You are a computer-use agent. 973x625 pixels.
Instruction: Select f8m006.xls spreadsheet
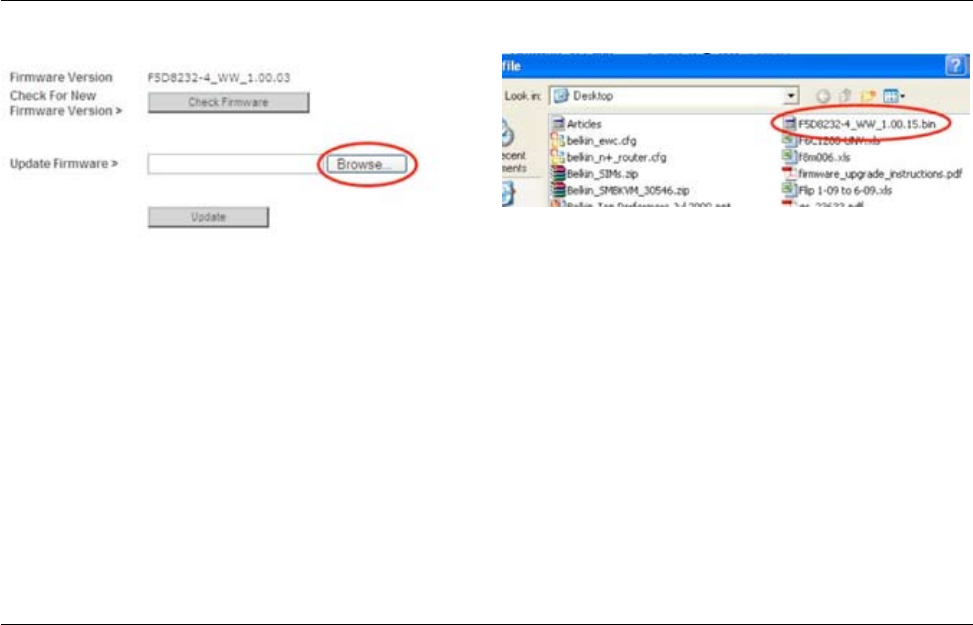tap(816, 158)
